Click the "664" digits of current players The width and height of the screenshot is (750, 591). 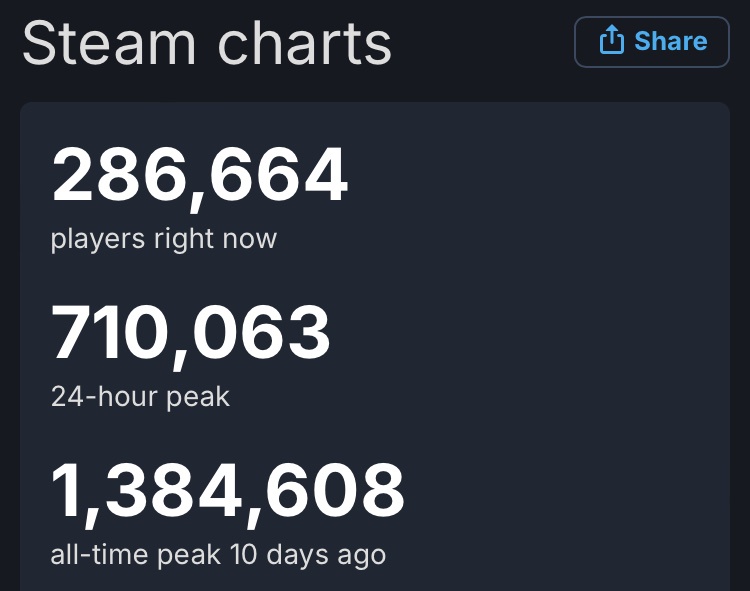point(279,175)
